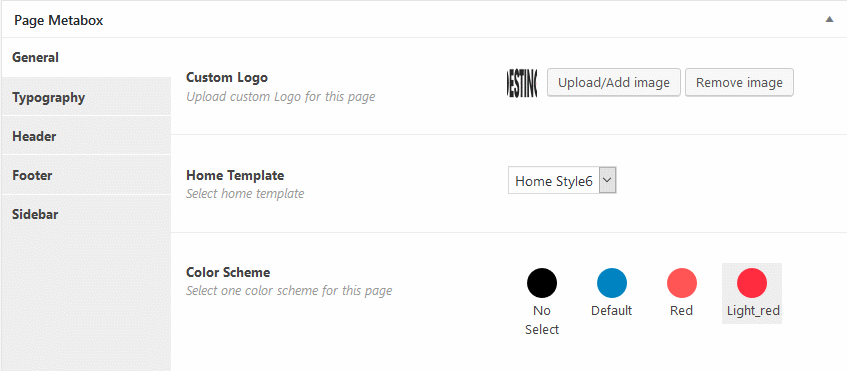Click the No Select text label

click(x=542, y=320)
